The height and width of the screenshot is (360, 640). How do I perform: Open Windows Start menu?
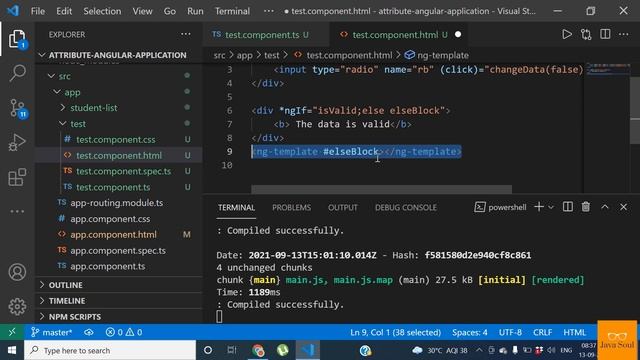(12, 350)
